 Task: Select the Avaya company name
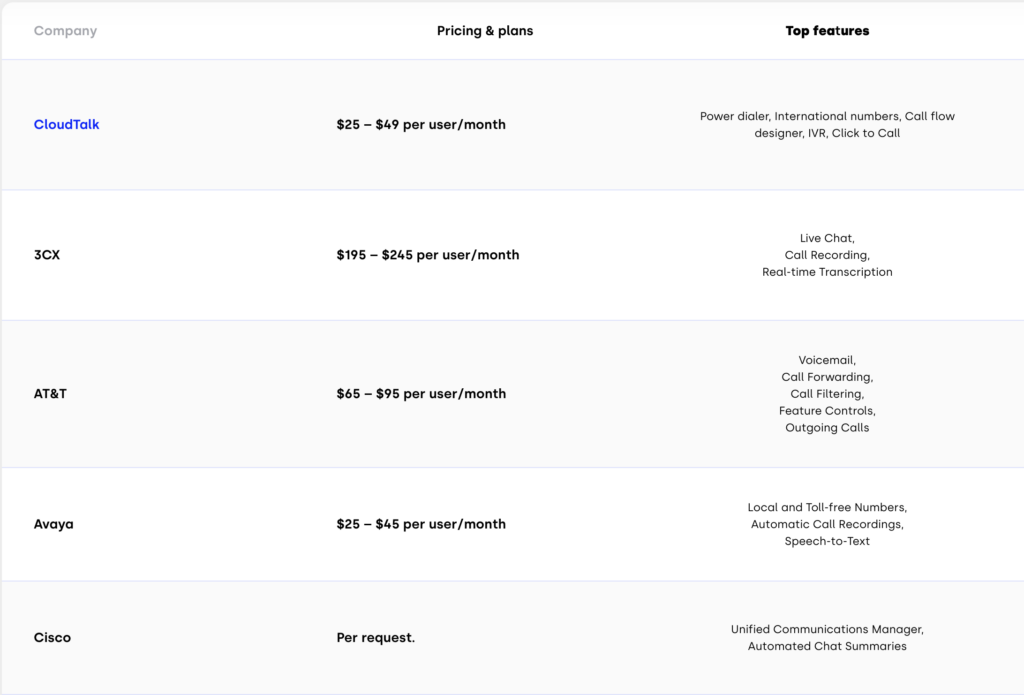pyautogui.click(x=53, y=524)
